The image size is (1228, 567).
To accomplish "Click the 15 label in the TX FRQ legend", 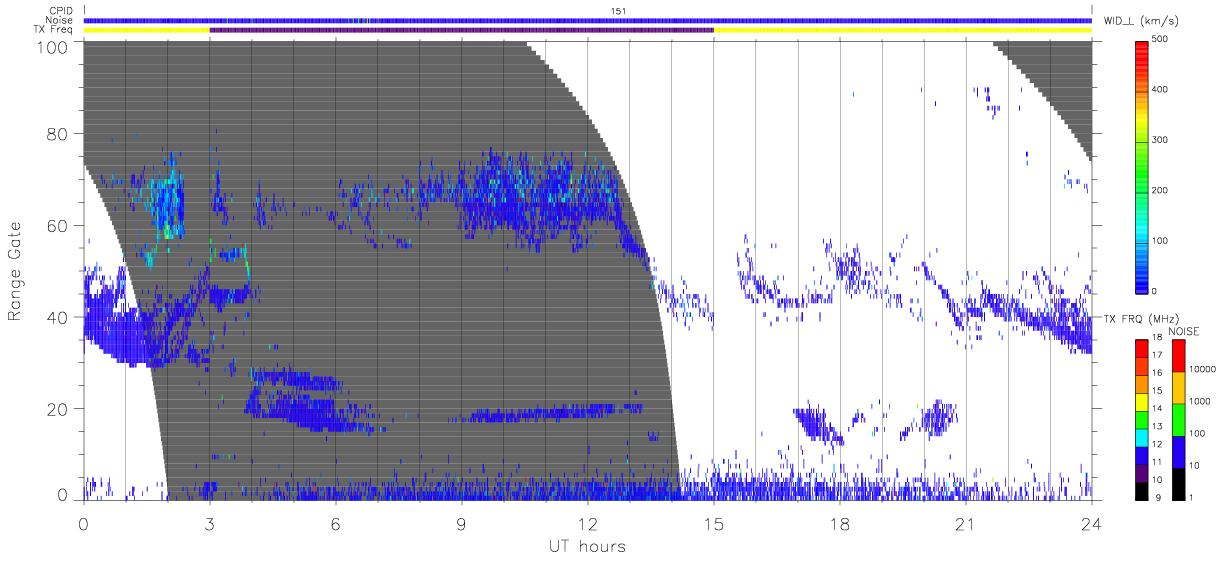I will click(1158, 391).
